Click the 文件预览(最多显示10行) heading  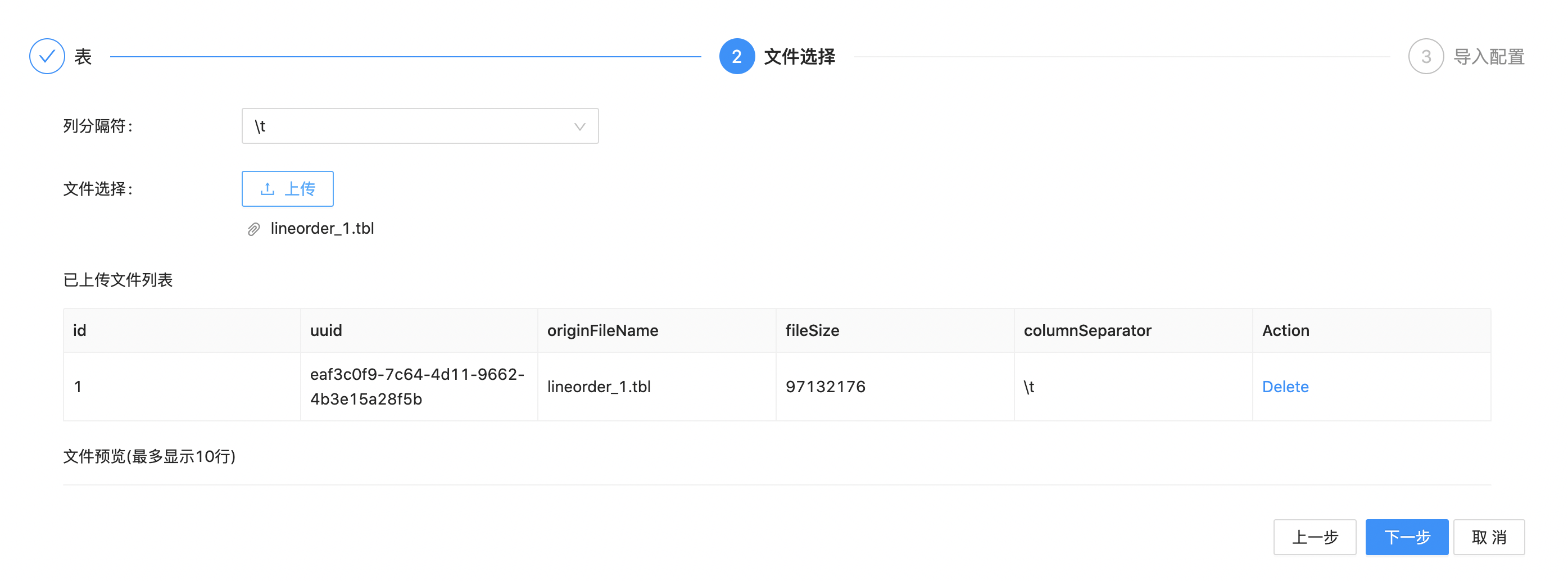[x=149, y=456]
